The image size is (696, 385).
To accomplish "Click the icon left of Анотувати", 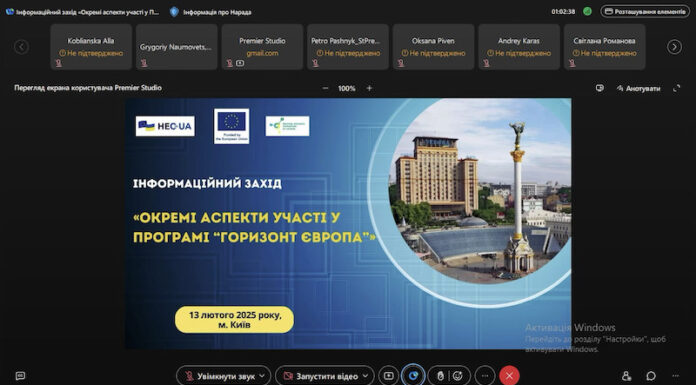I will point(600,88).
